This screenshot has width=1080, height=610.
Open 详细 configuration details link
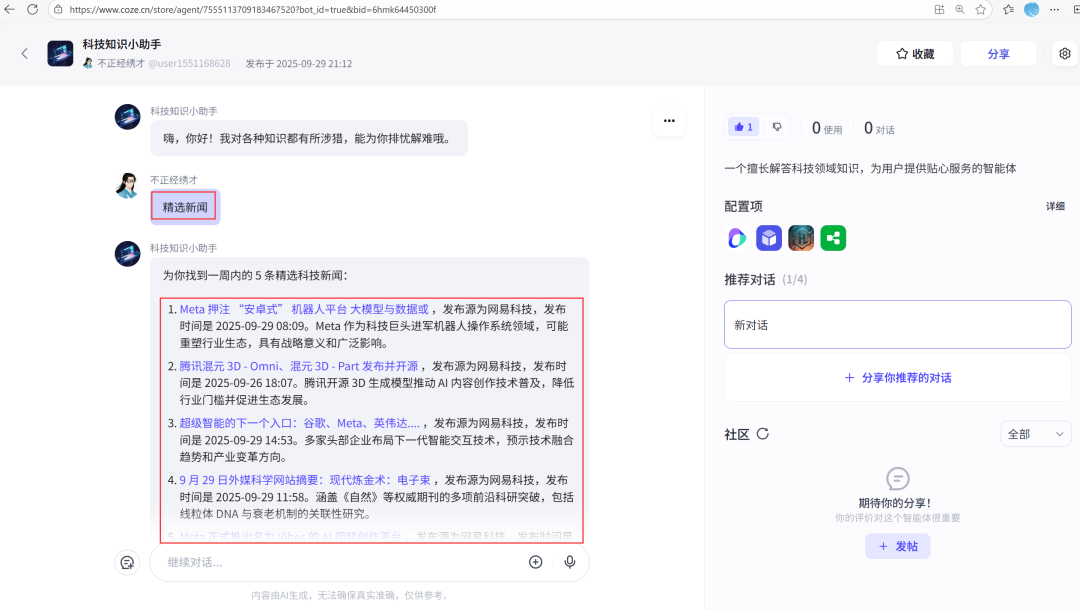click(1055, 206)
